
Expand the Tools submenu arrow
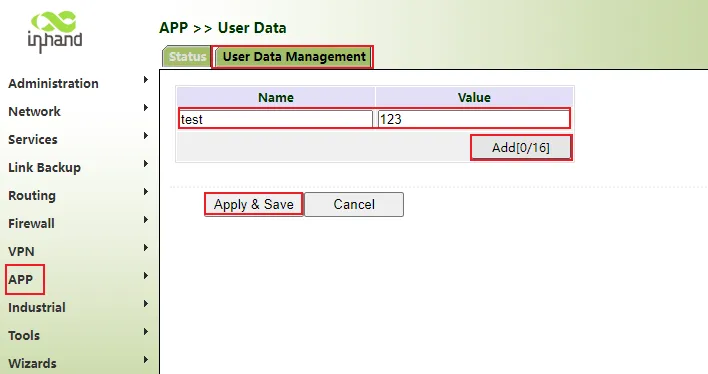click(x=145, y=332)
